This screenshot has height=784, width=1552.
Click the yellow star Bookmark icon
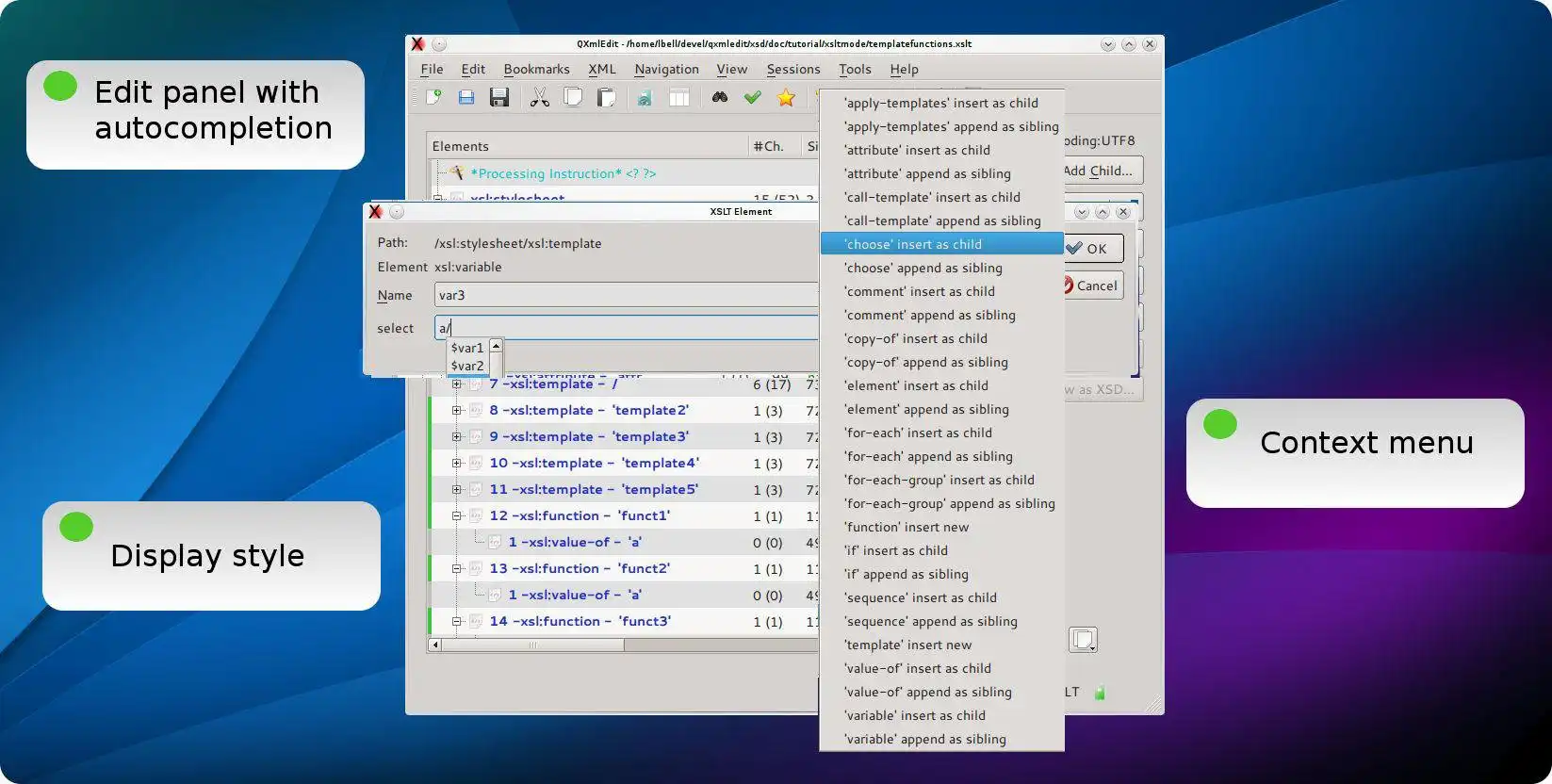pos(786,97)
